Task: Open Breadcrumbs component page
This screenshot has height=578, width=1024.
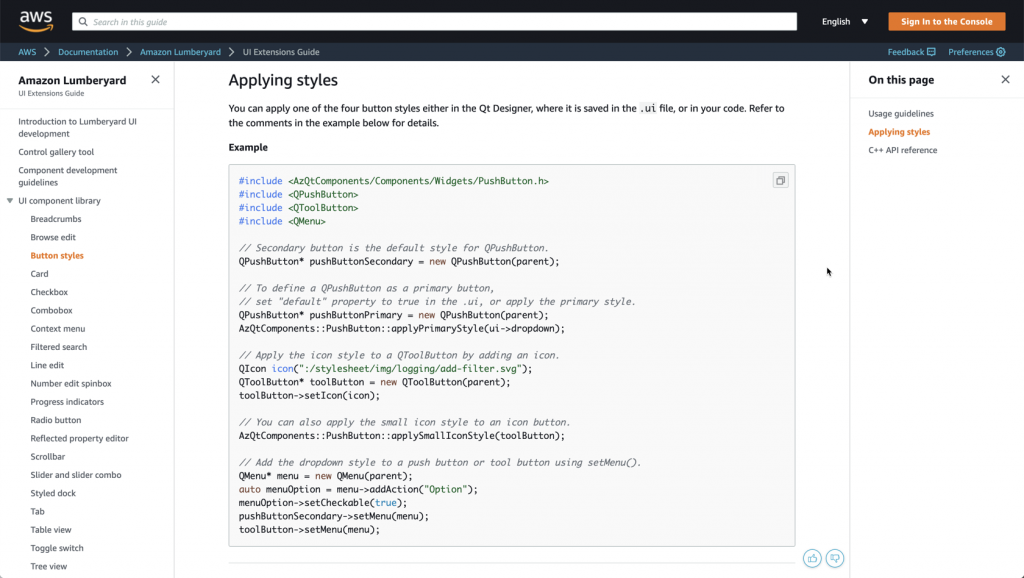Action: 56,219
